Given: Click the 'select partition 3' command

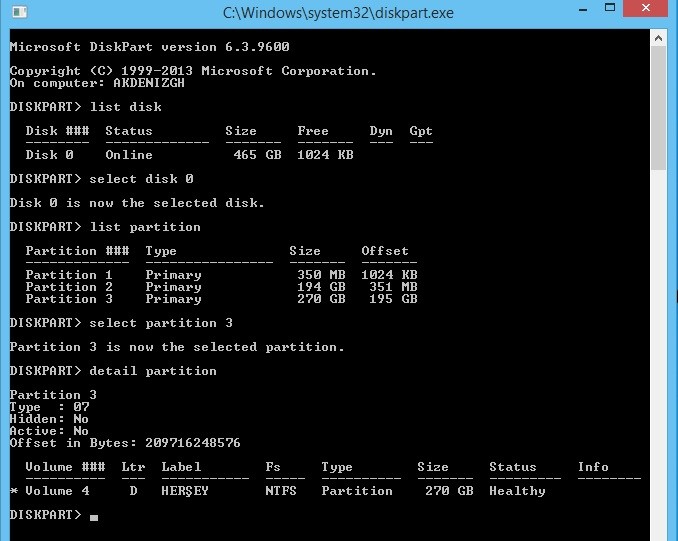Looking at the screenshot, I should (x=161, y=323).
